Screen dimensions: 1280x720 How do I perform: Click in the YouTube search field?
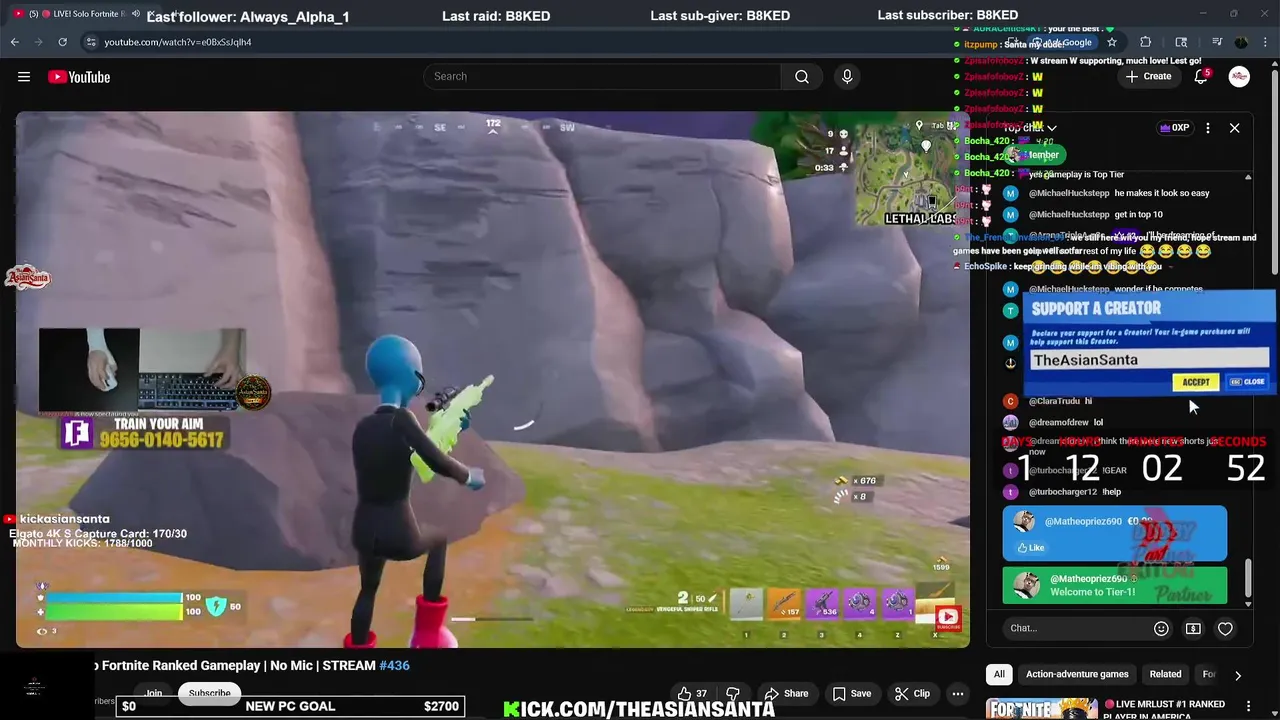click(x=603, y=77)
